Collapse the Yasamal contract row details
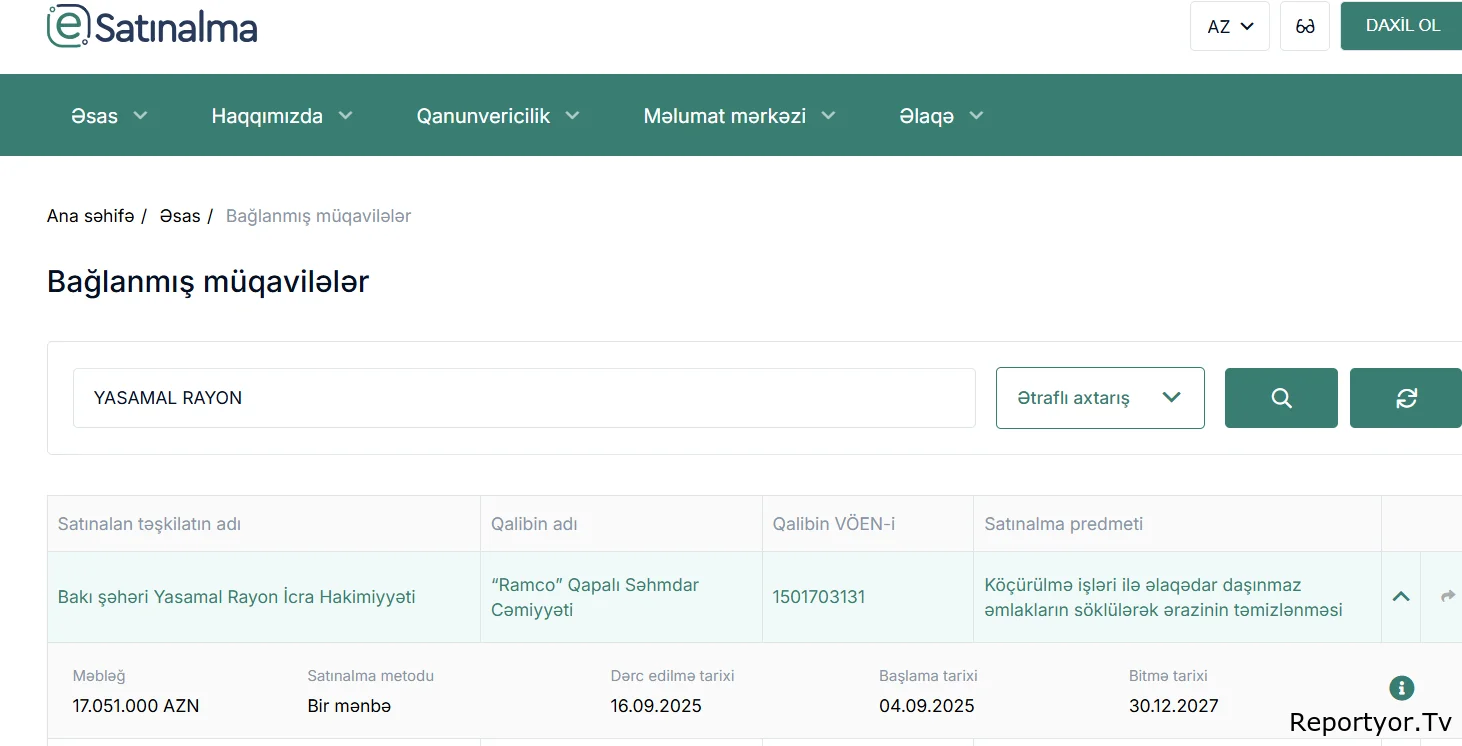Screen dimensions: 1462x746 (1401, 596)
